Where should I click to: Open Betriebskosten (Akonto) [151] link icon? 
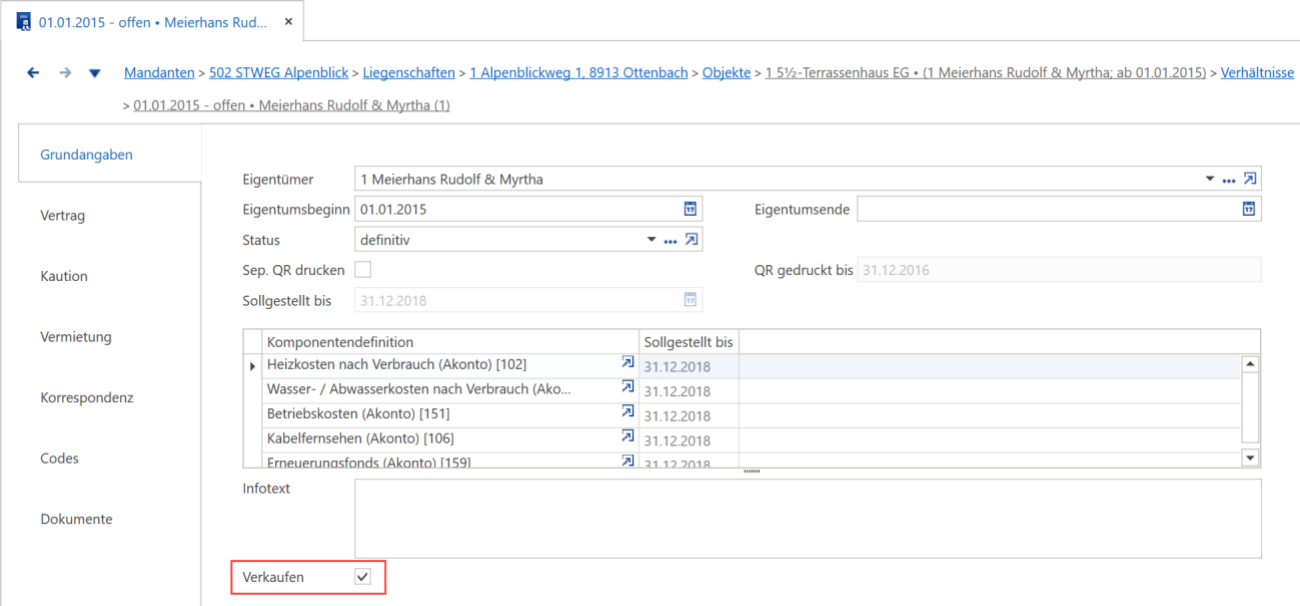(628, 412)
